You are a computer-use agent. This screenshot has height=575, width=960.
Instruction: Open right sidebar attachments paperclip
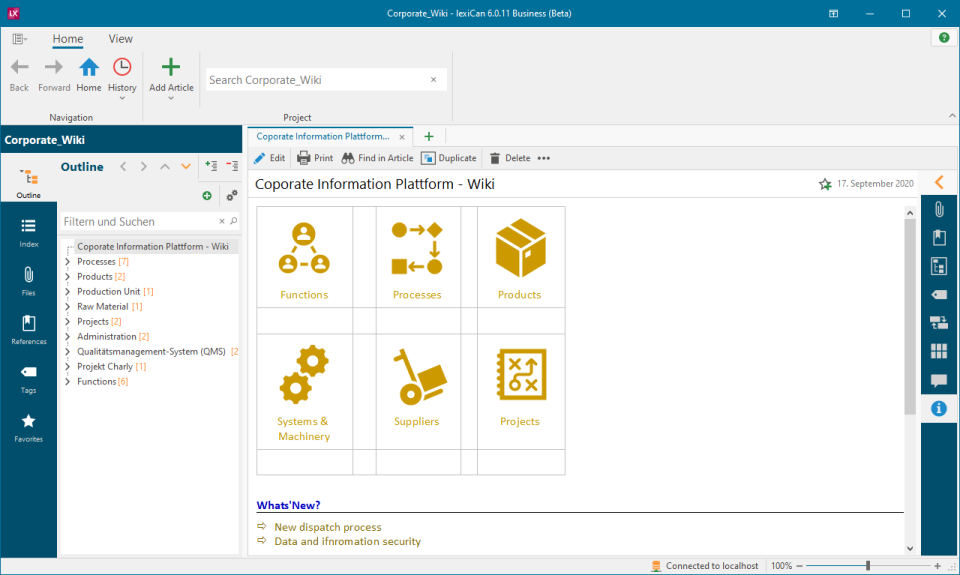pos(939,209)
